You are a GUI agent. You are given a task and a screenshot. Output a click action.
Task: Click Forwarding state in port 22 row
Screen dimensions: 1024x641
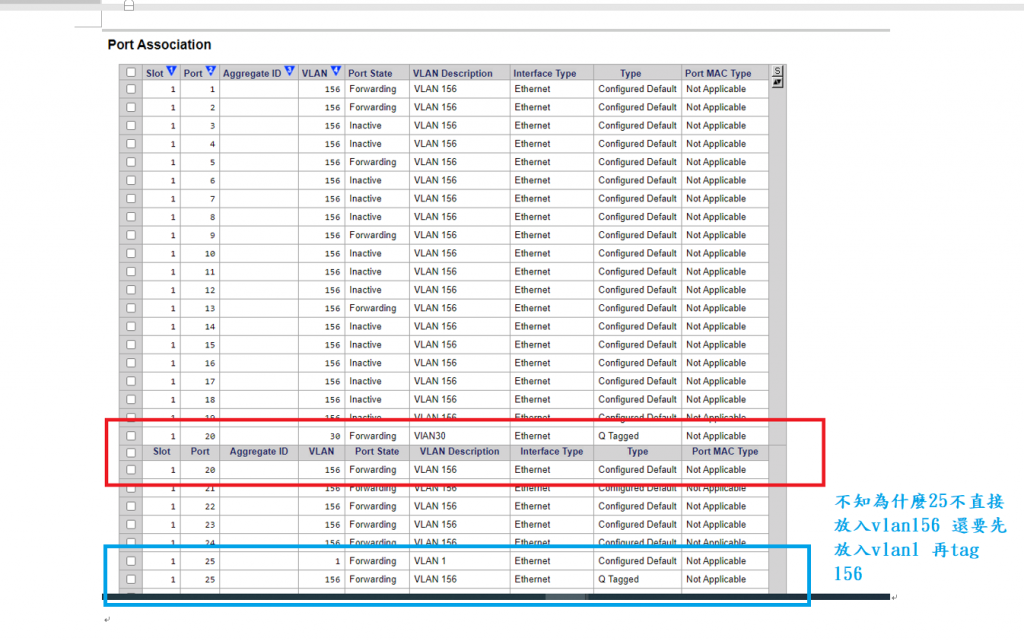click(x=372, y=507)
